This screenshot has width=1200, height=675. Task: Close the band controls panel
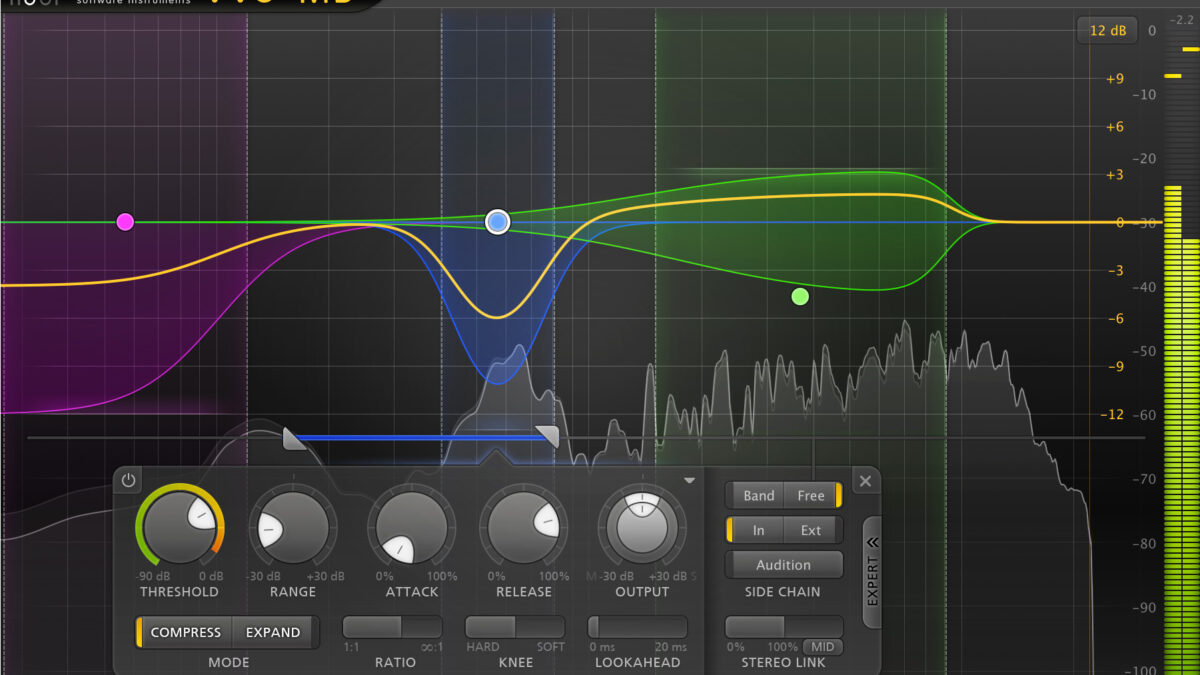tap(865, 481)
